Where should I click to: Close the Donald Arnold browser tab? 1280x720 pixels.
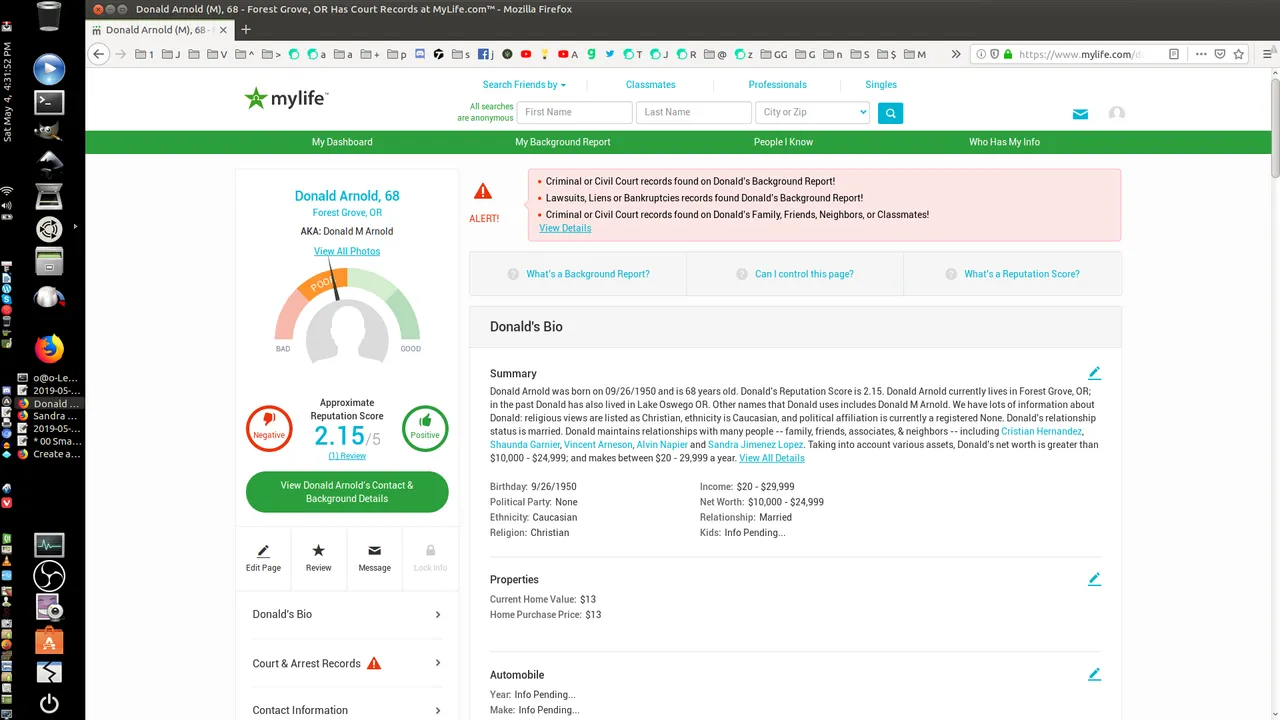pyautogui.click(x=222, y=30)
